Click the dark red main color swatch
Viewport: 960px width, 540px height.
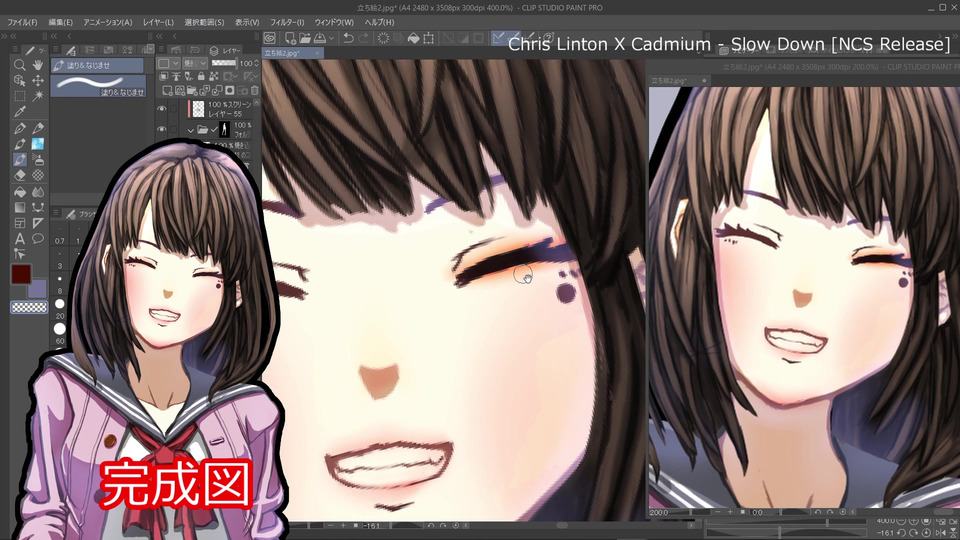tap(21, 274)
